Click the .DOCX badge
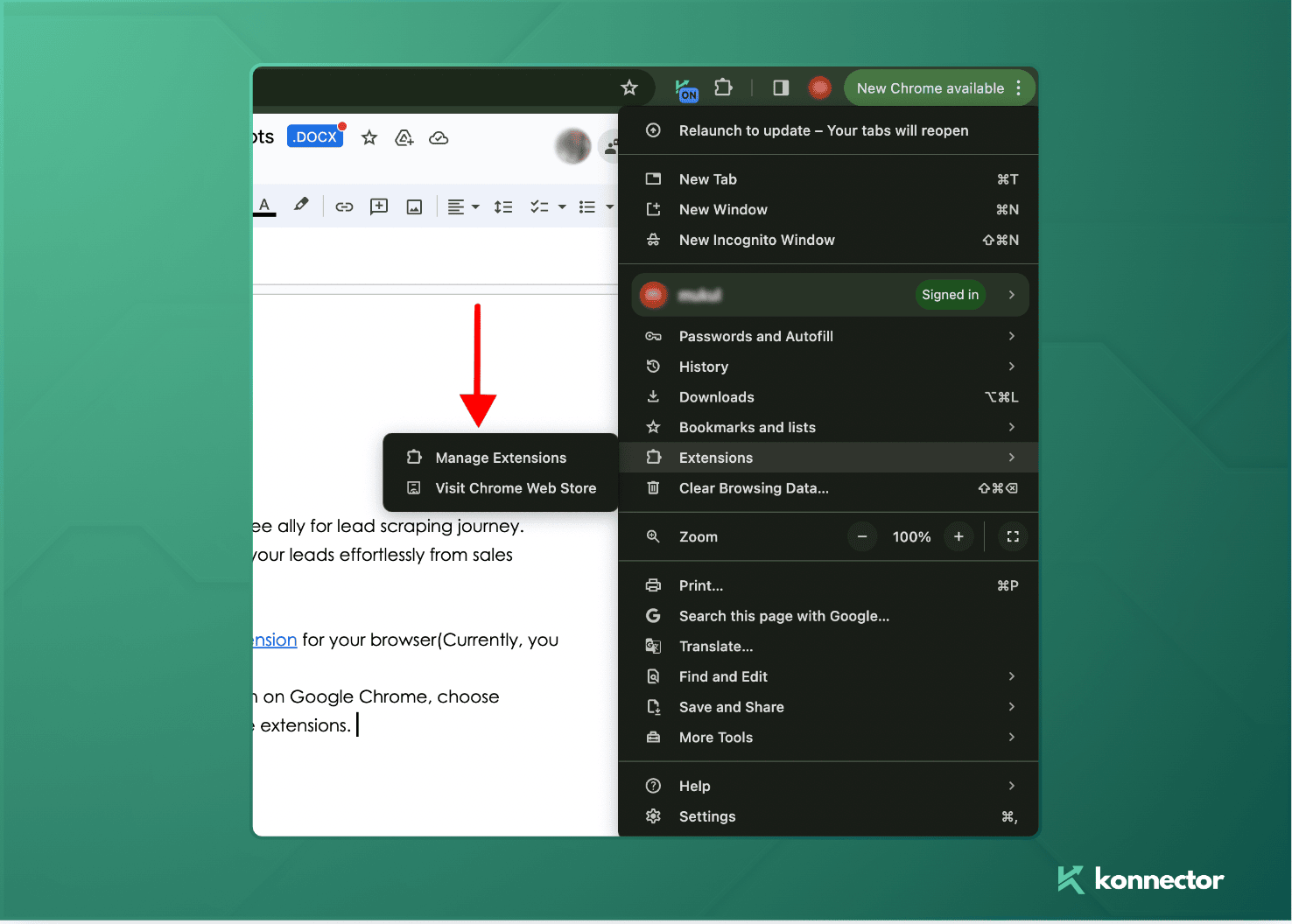 coord(315,136)
